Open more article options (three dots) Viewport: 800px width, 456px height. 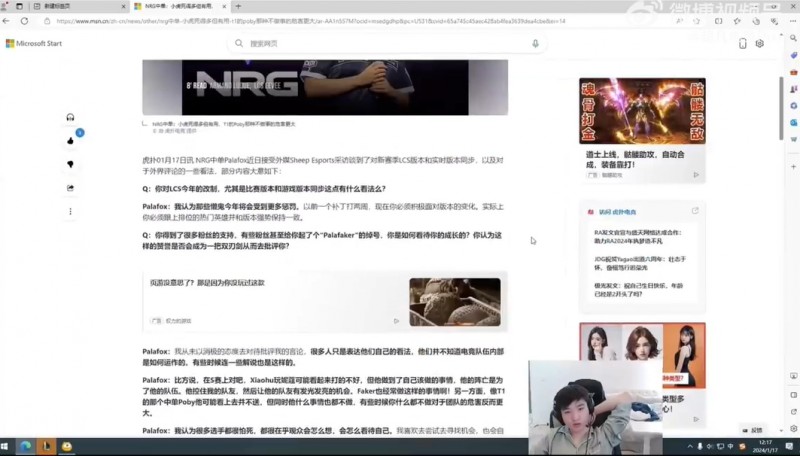(x=70, y=211)
